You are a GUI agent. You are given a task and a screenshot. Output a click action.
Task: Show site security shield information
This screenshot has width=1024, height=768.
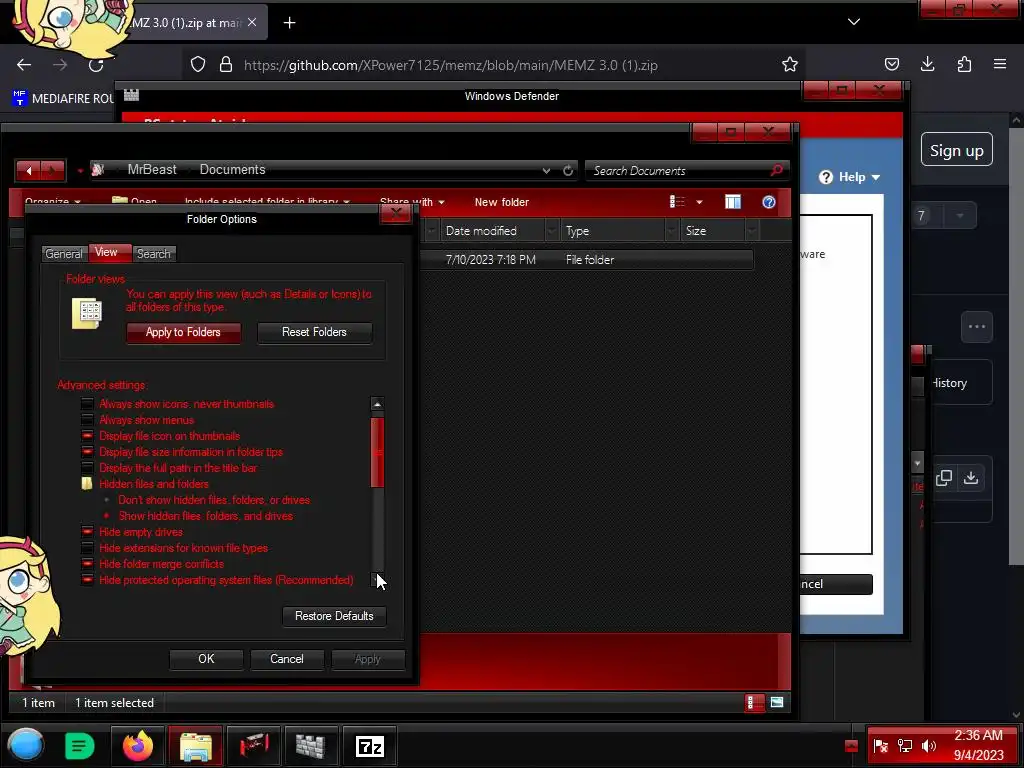coord(198,64)
